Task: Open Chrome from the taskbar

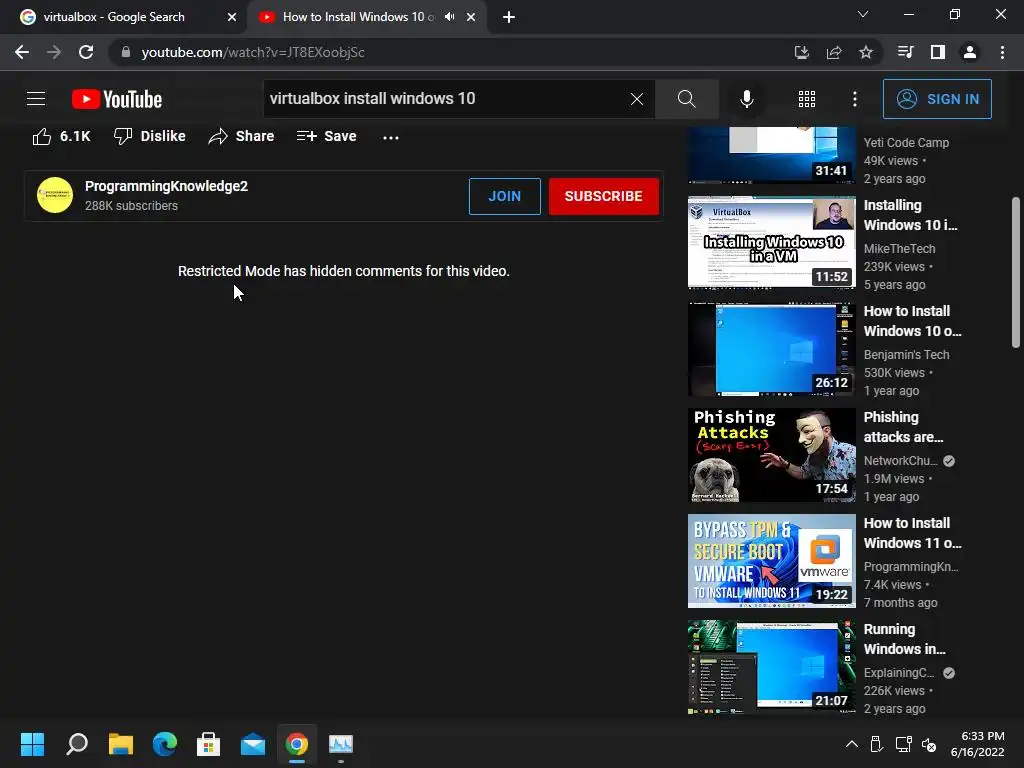Action: 296,744
